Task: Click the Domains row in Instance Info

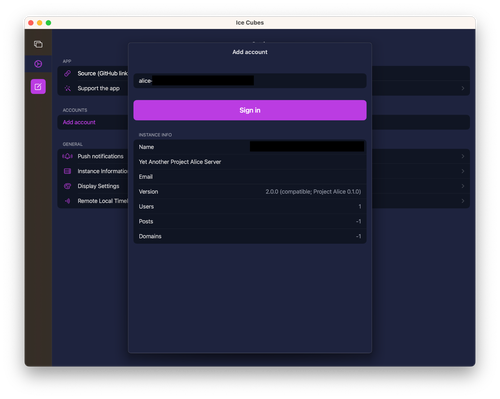Action: pos(250,236)
